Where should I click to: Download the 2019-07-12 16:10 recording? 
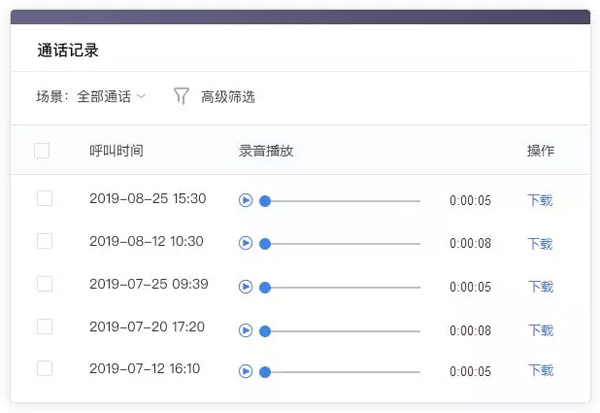[x=540, y=371]
